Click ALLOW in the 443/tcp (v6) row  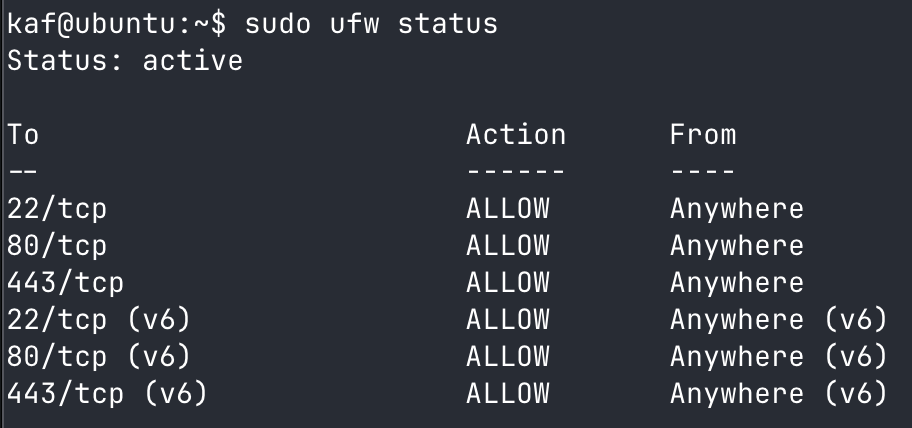click(x=507, y=393)
